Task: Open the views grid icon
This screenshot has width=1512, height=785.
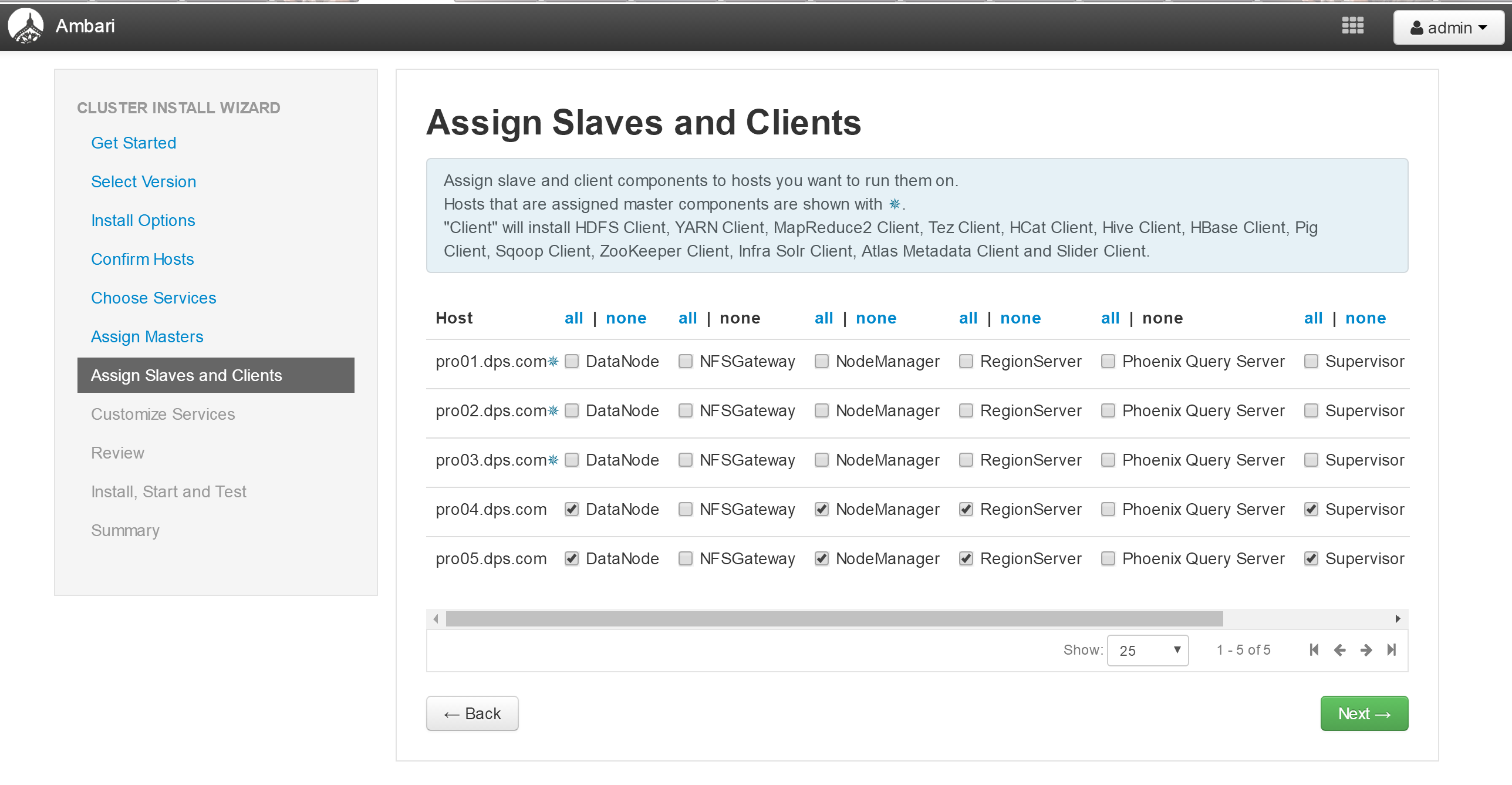Action: tap(1352, 26)
